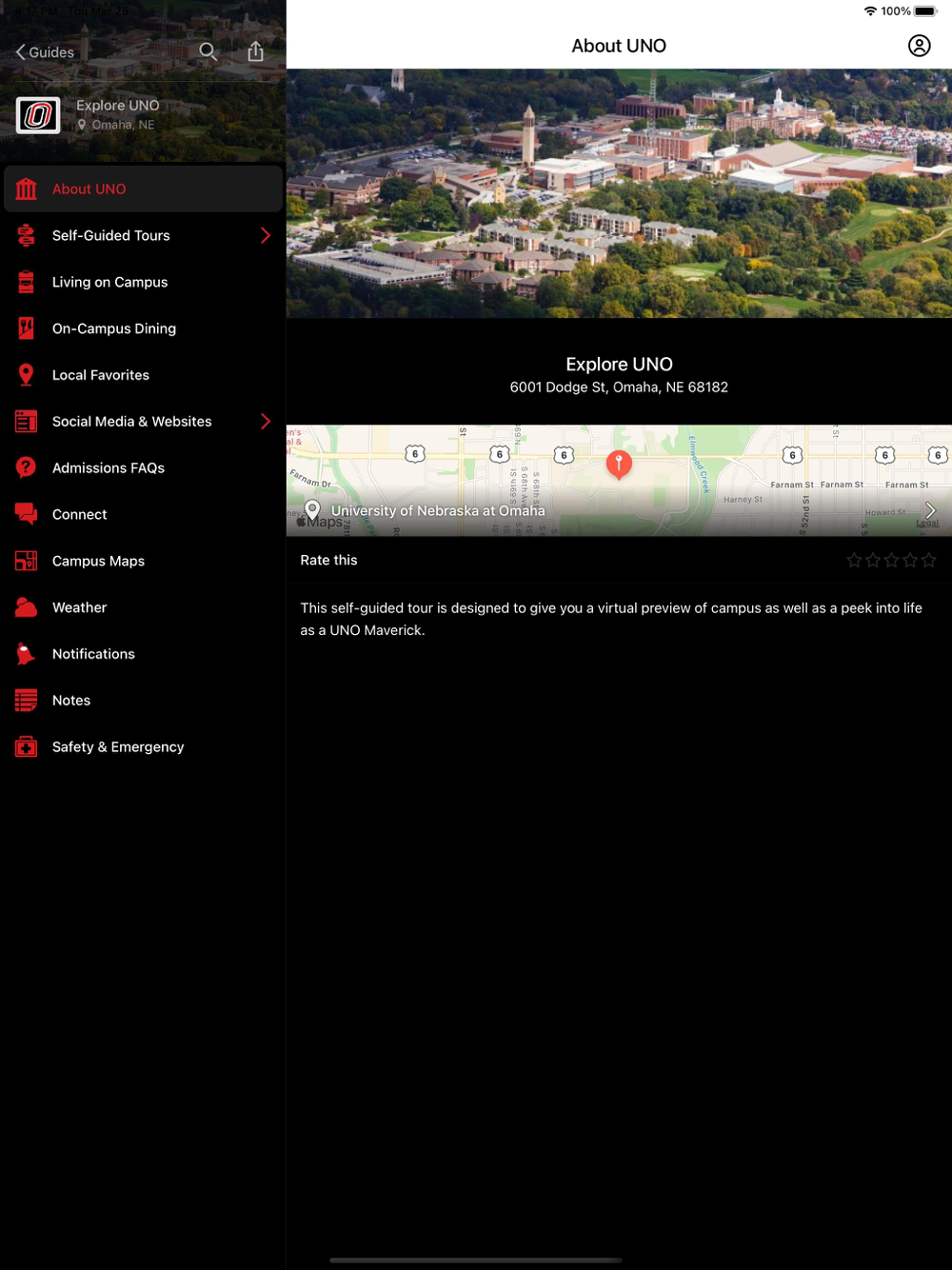Open Living on Campus menu item
This screenshot has height=1270, width=952.
click(143, 282)
